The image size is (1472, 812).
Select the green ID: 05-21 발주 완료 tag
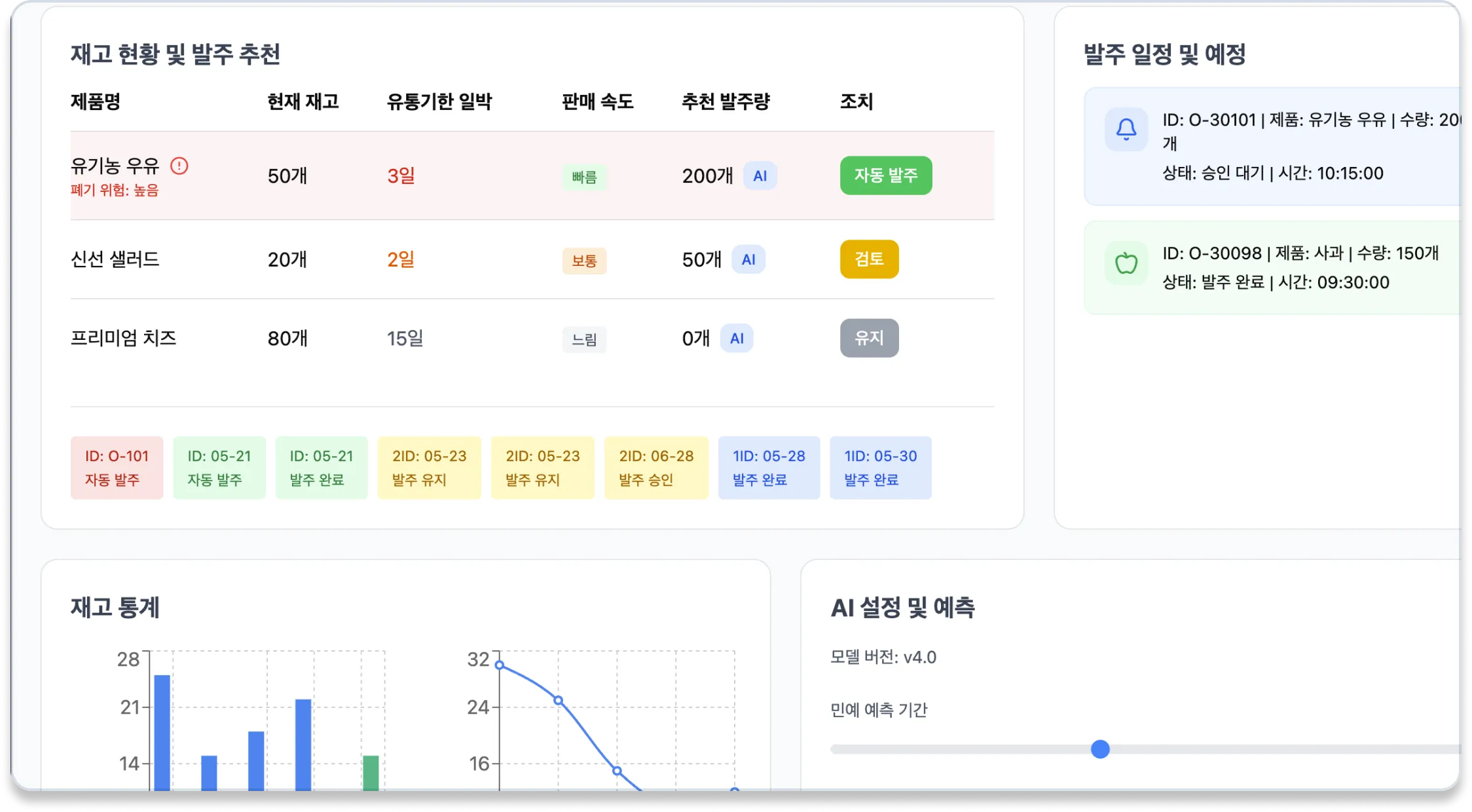click(322, 468)
